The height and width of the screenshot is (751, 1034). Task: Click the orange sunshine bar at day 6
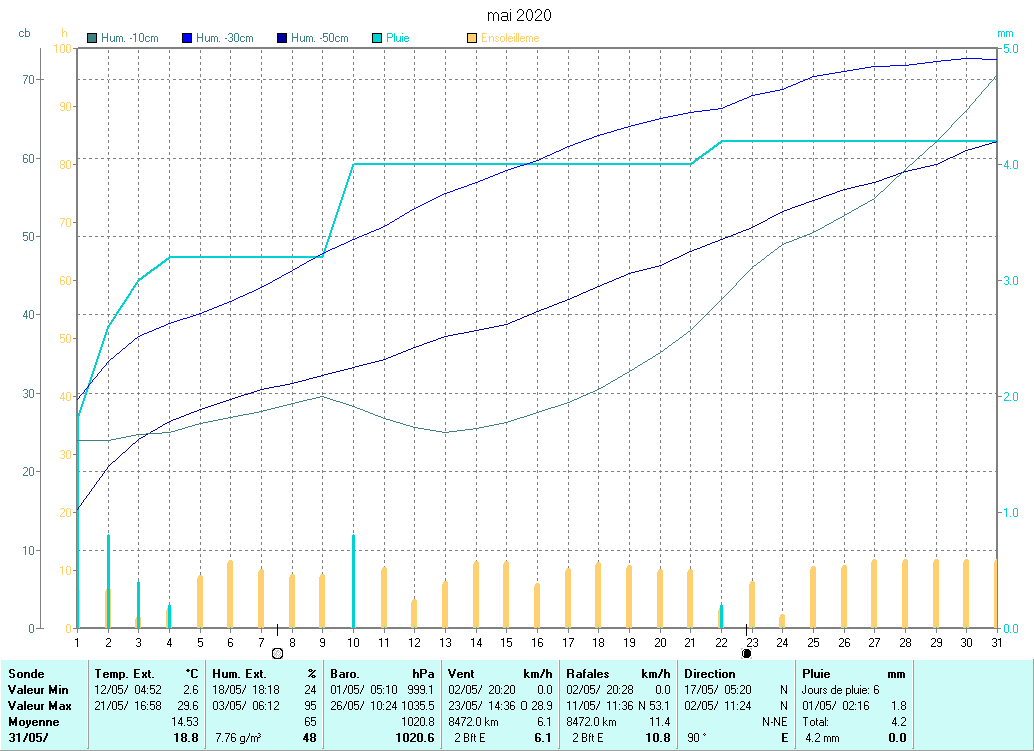[x=230, y=594]
